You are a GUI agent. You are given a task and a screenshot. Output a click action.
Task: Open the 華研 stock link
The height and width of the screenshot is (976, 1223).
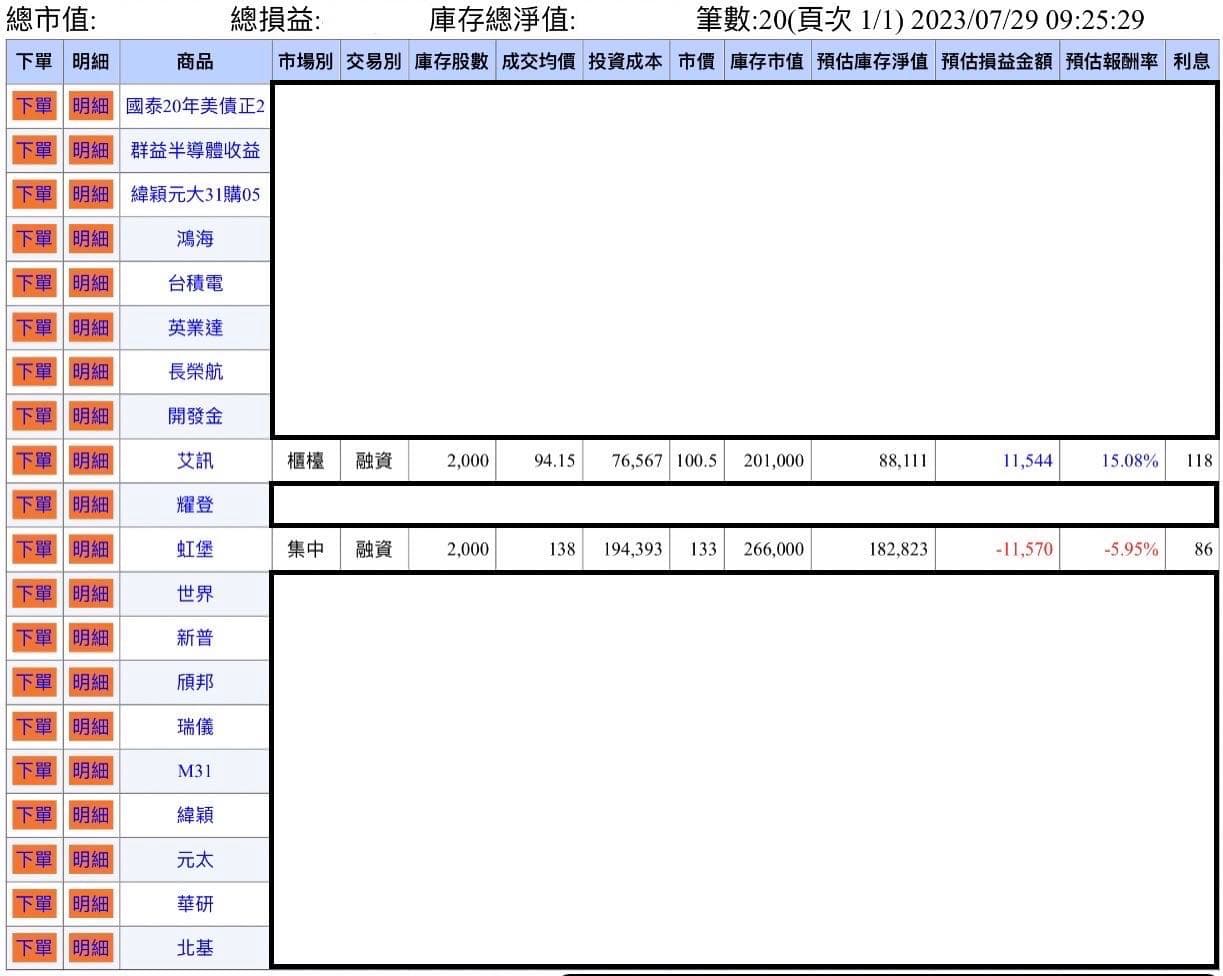pos(195,904)
